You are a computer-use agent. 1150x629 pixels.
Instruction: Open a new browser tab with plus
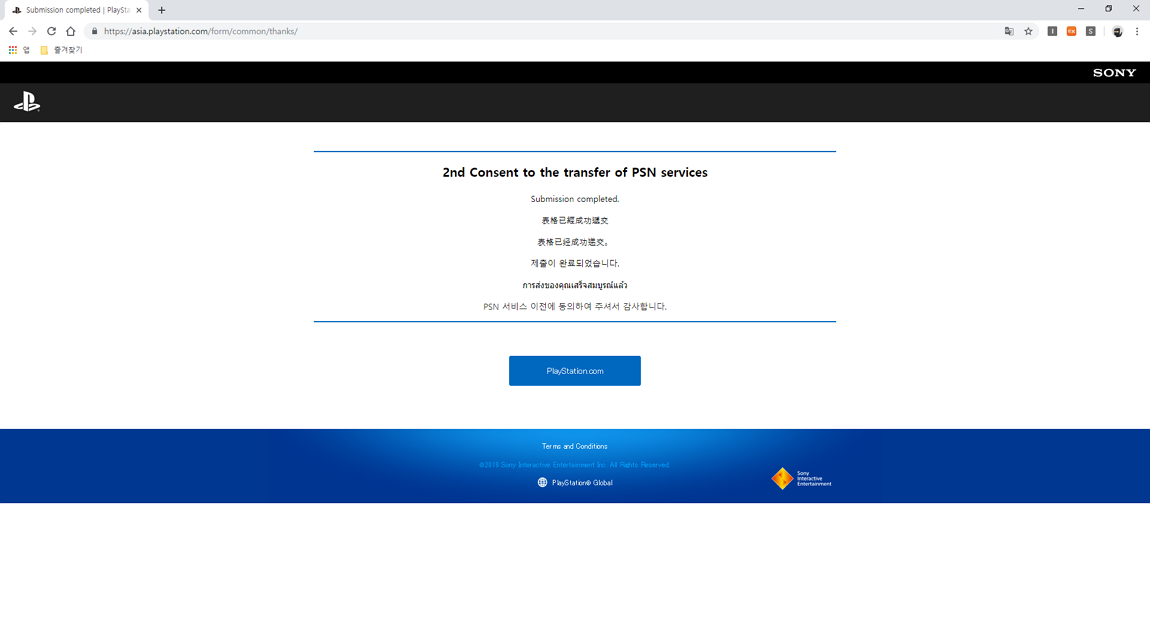coord(161,10)
